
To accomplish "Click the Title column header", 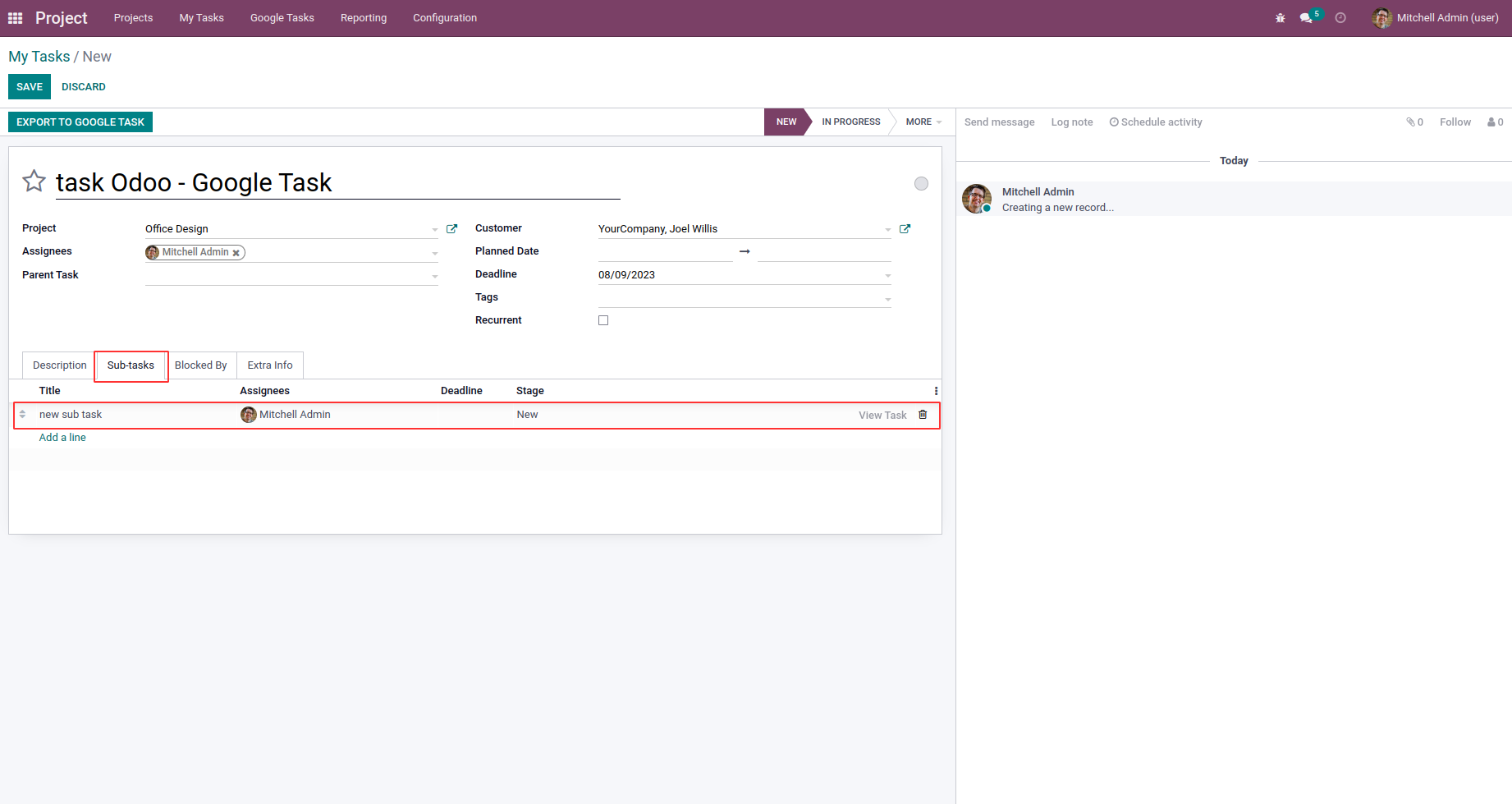I will 50,391.
